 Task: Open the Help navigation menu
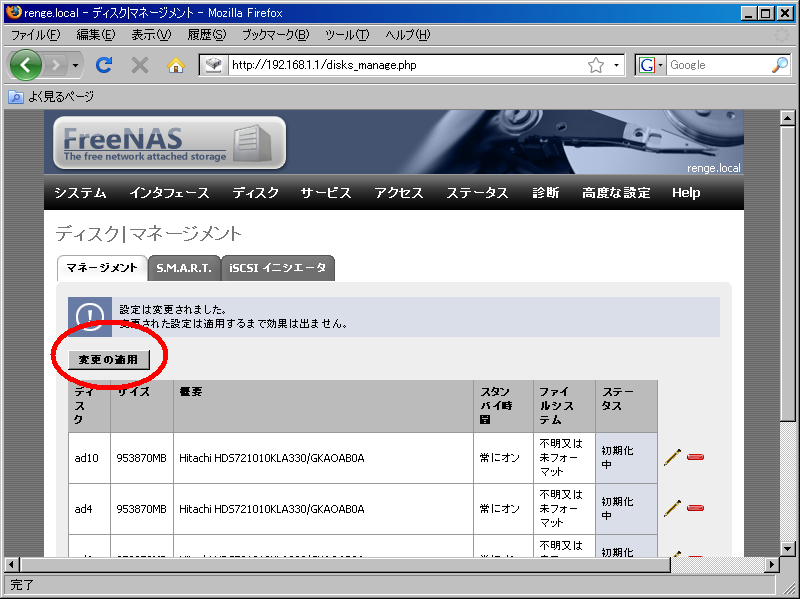click(x=686, y=193)
